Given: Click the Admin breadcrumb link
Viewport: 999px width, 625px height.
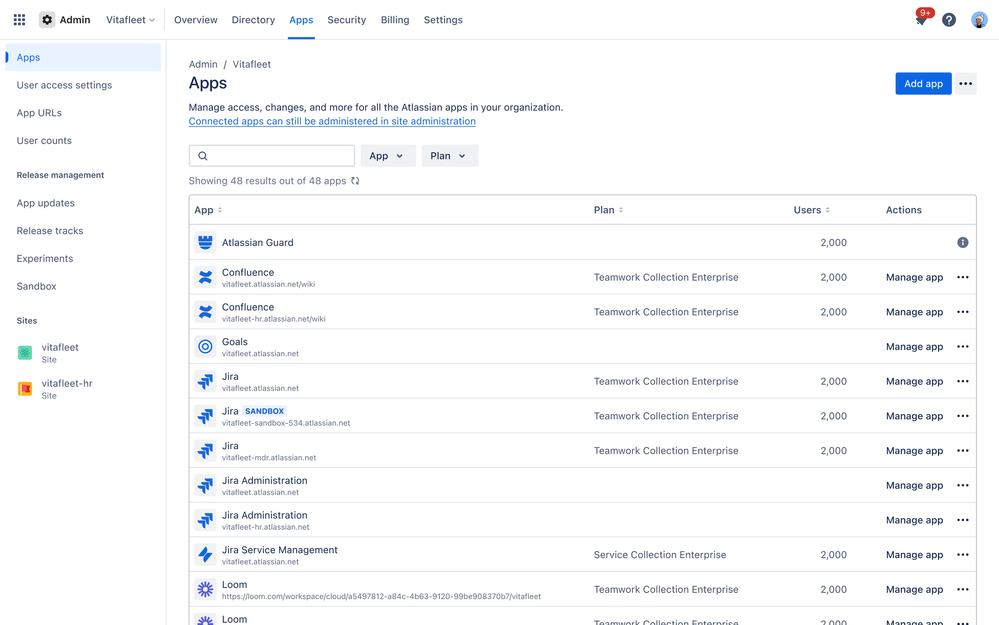Looking at the screenshot, I should [203, 64].
